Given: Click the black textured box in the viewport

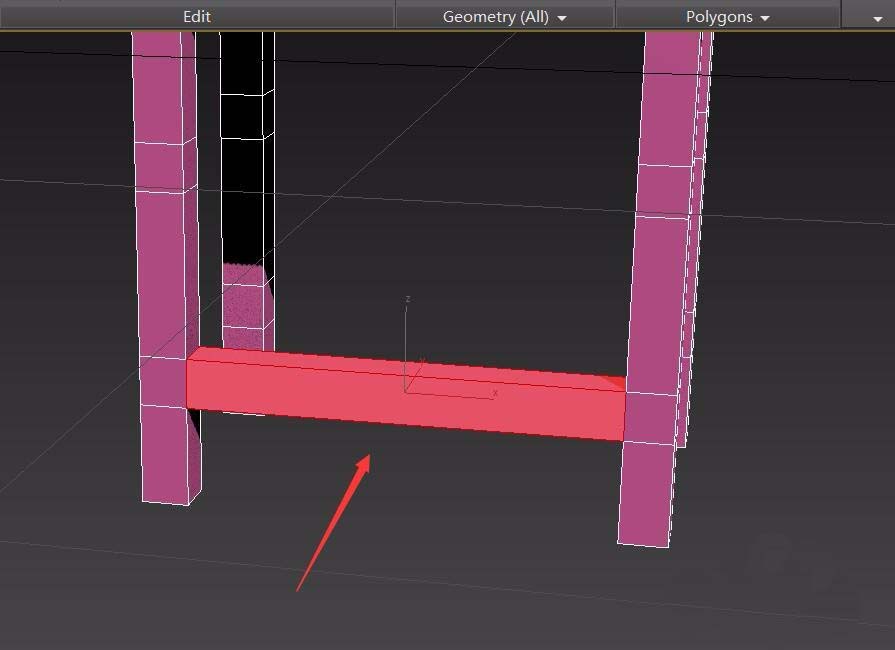Looking at the screenshot, I should (x=243, y=150).
